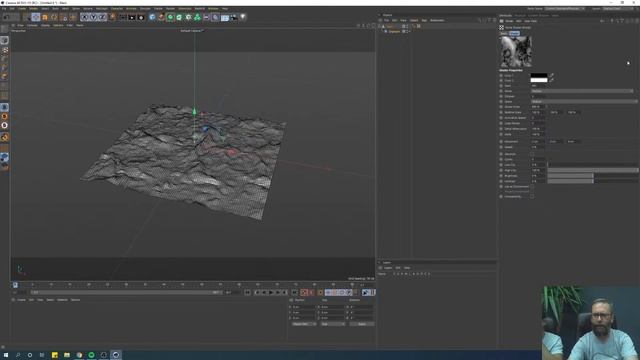Click Render to Picture Viewer icon
Viewport: 640px width, 360px height.
131,17
